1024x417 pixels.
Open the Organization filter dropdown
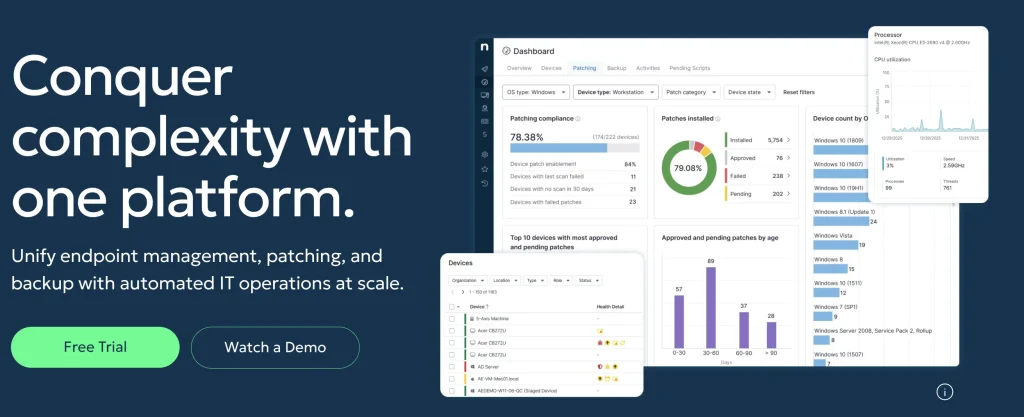click(468, 280)
